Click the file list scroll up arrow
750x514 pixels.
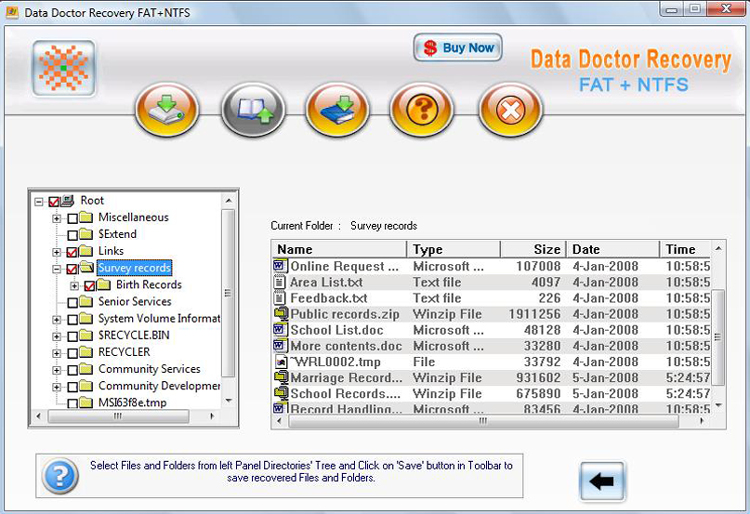718,248
